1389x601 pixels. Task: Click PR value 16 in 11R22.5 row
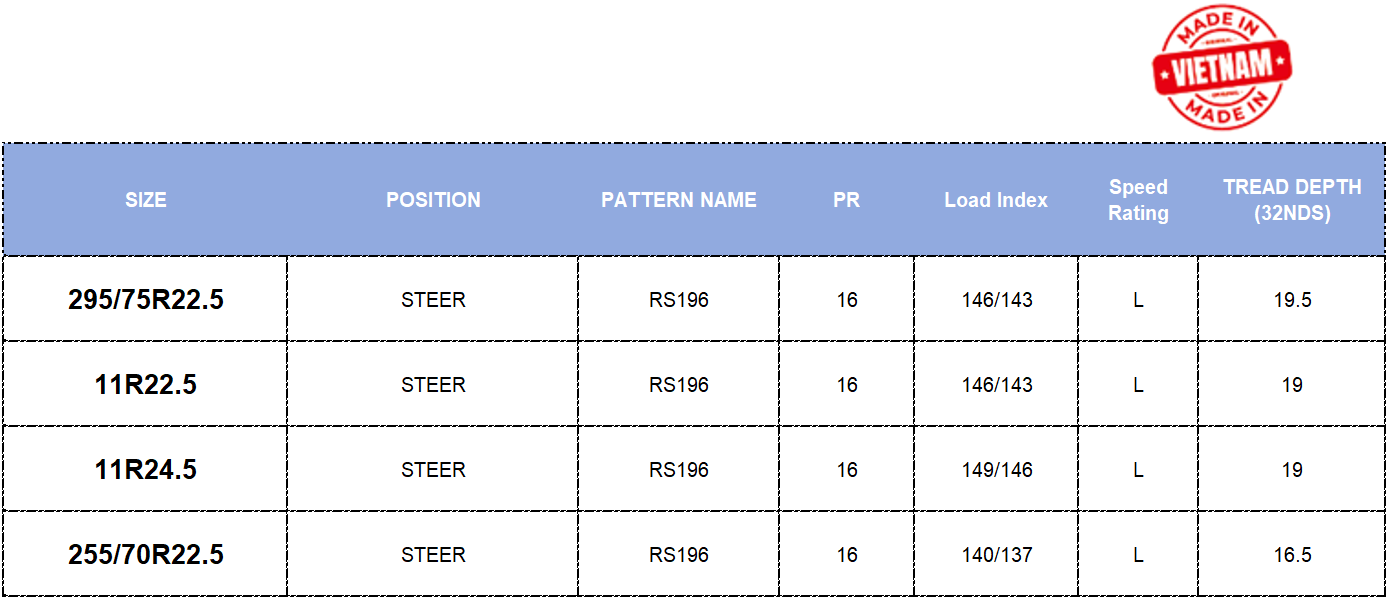point(847,385)
